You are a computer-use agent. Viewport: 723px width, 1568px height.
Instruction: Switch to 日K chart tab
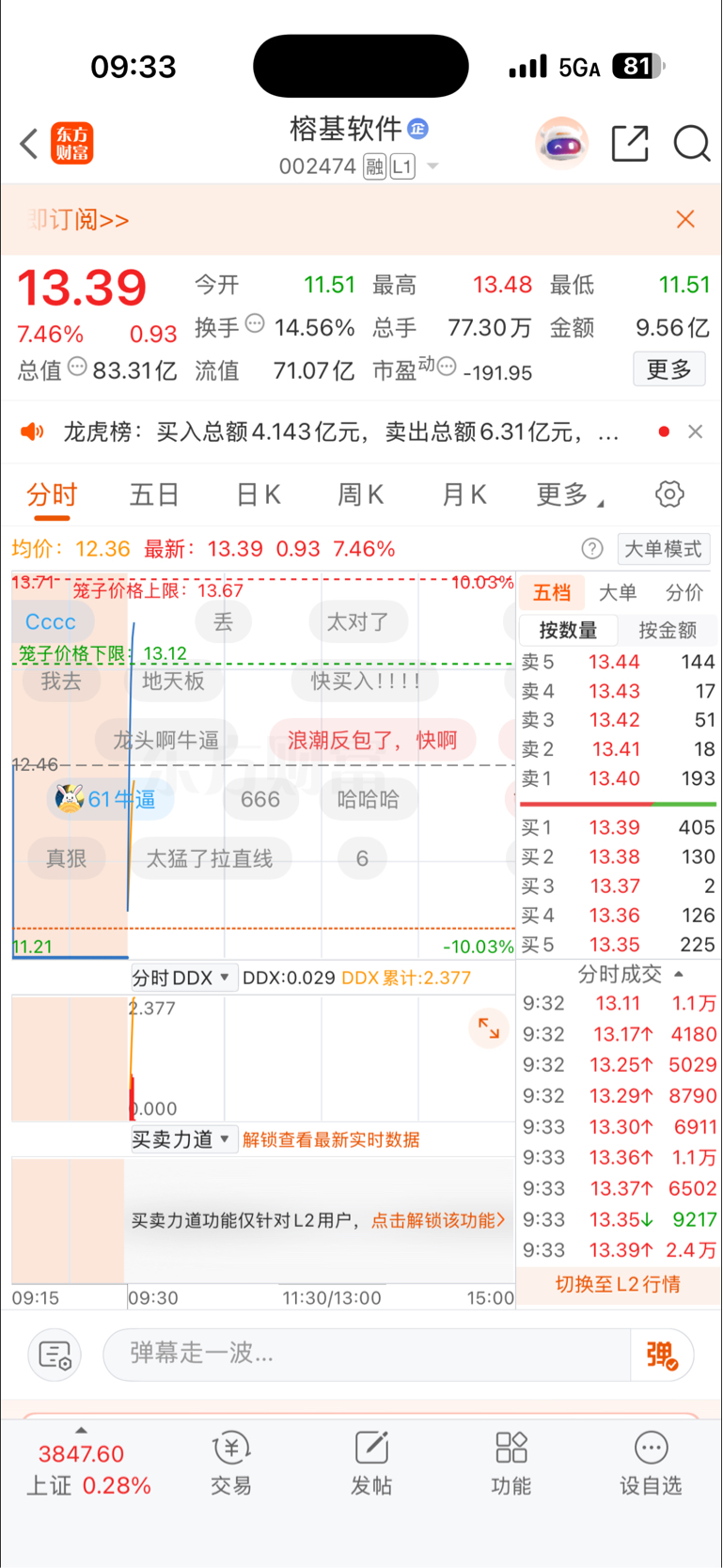tap(258, 494)
